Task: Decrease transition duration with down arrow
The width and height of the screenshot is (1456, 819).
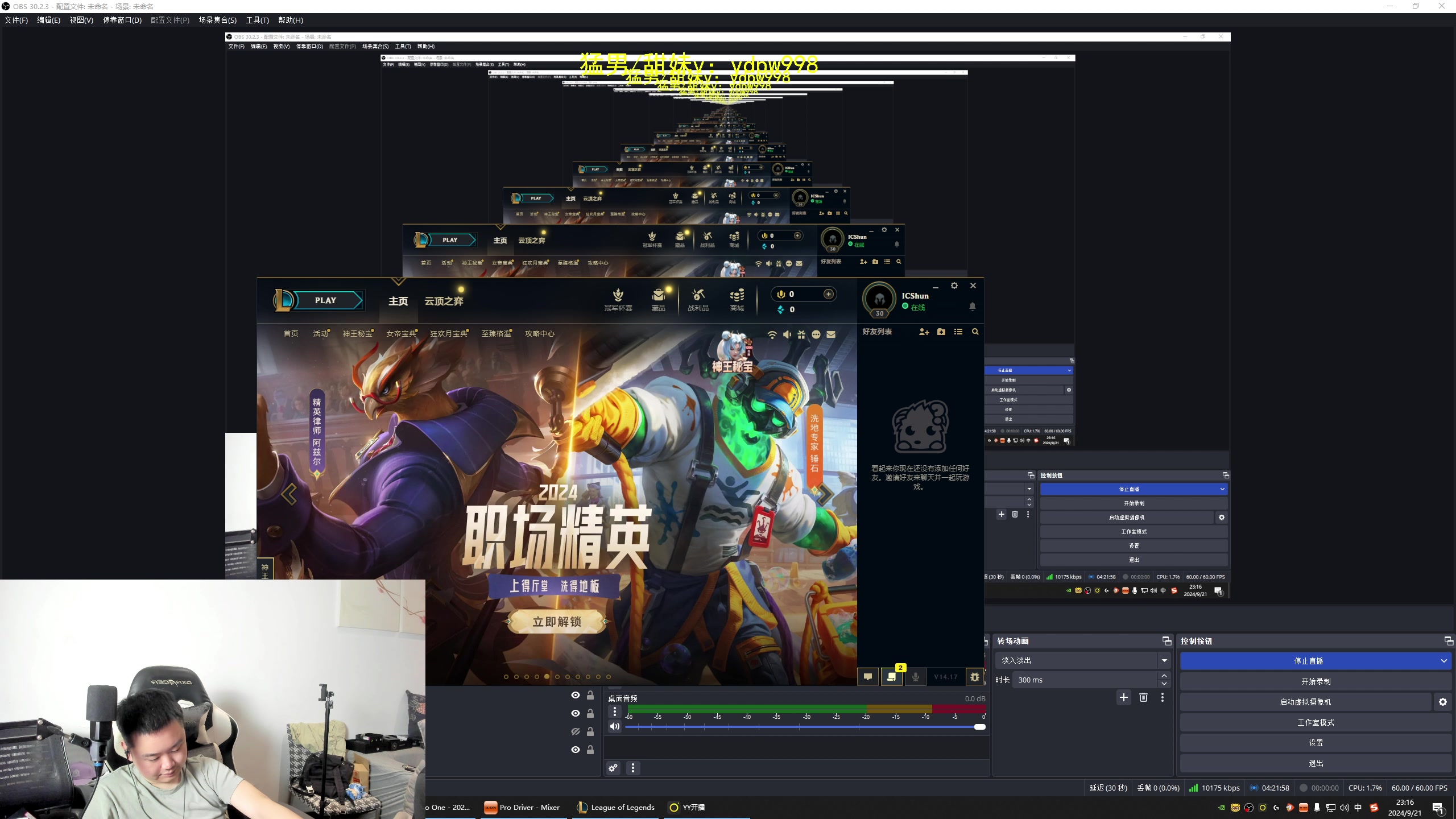Action: pyautogui.click(x=1164, y=684)
